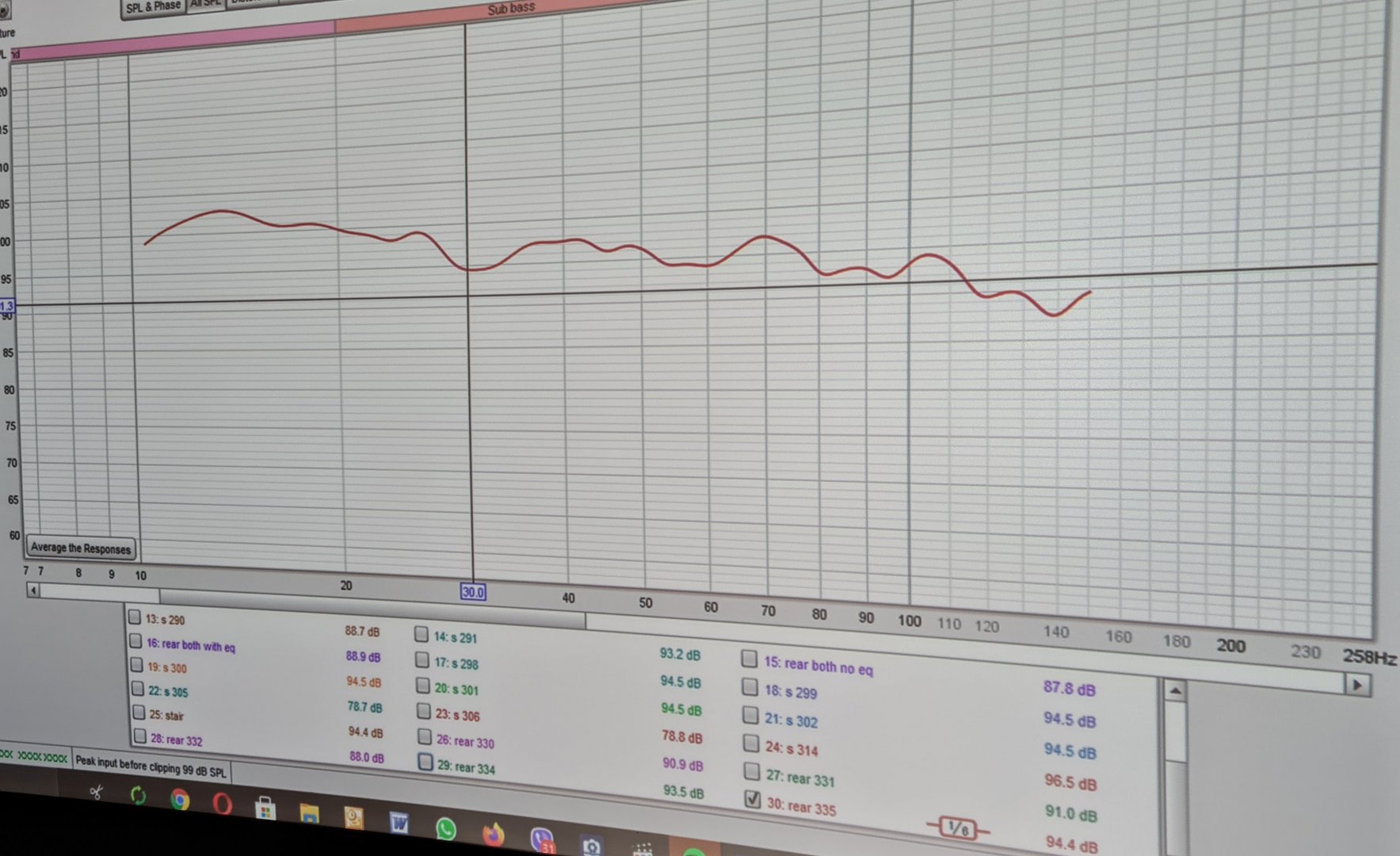Toggle checkbox for 27: rear 331
This screenshot has width=1400, height=856.
point(752,771)
